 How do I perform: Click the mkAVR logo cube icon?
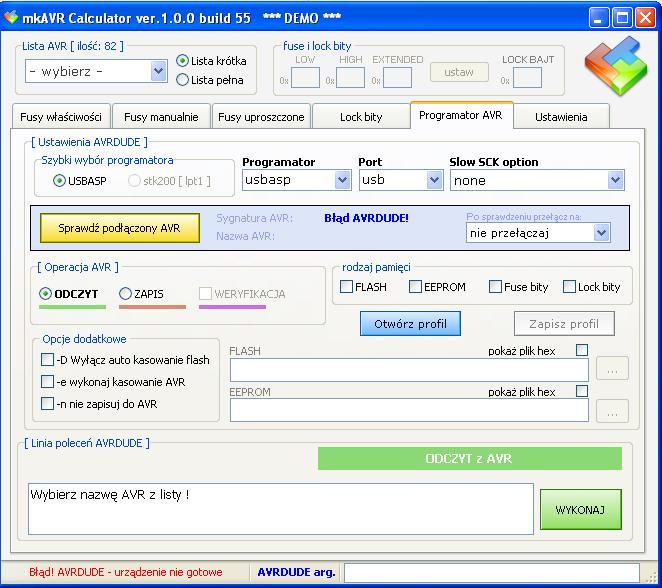[x=616, y=65]
